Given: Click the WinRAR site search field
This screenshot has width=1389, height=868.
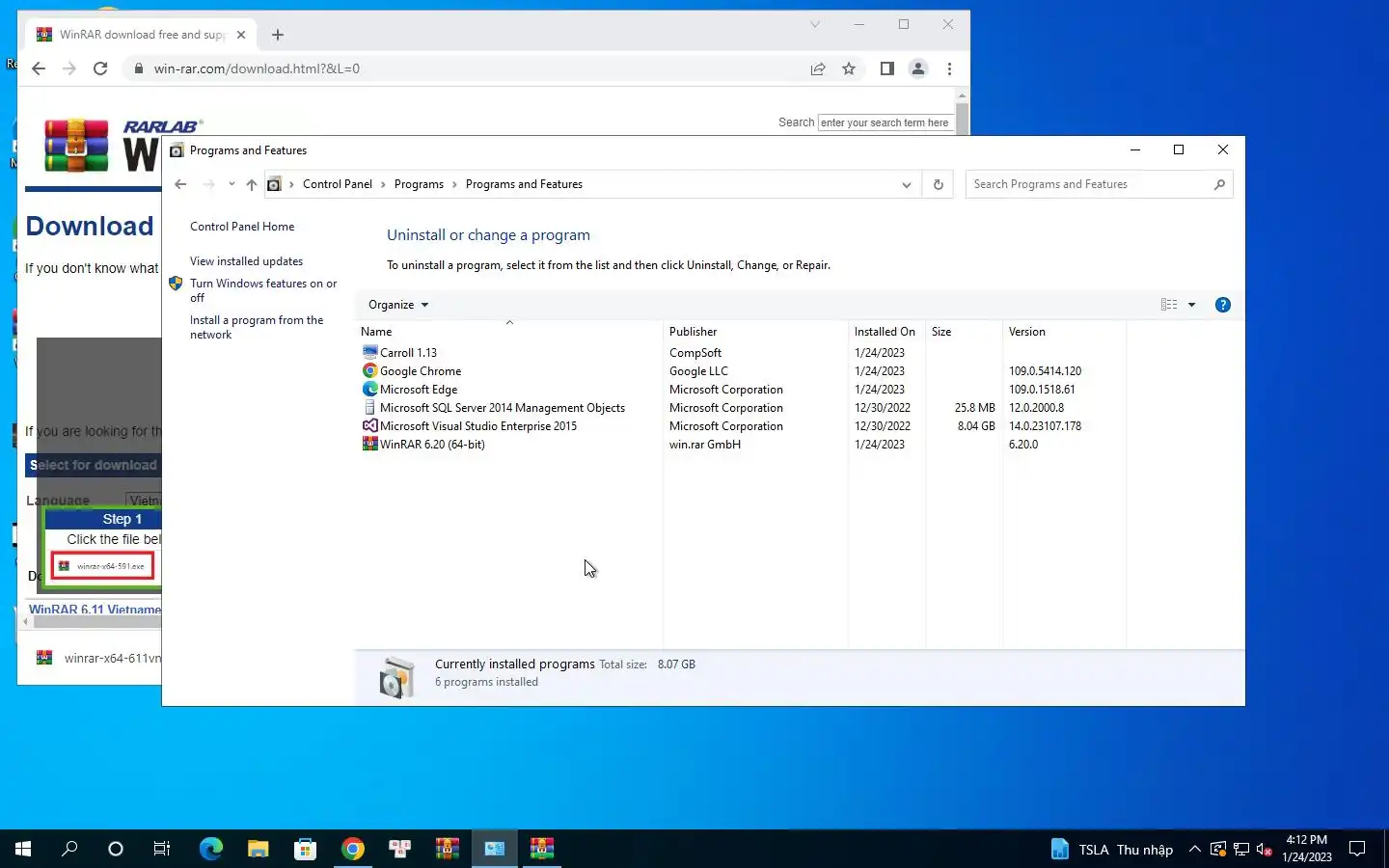Looking at the screenshot, I should 885,122.
